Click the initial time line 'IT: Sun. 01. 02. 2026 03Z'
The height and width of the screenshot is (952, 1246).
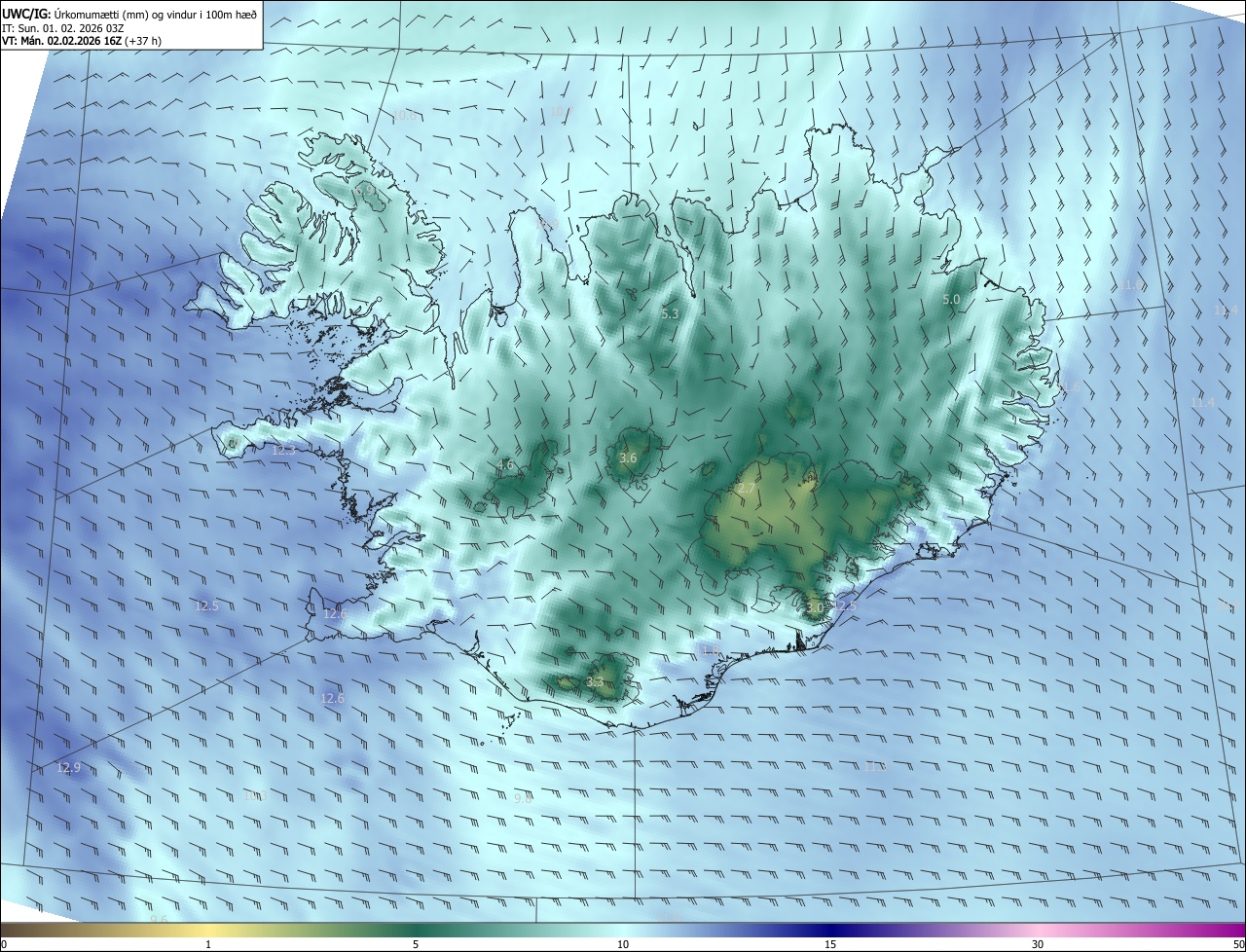tap(62, 28)
